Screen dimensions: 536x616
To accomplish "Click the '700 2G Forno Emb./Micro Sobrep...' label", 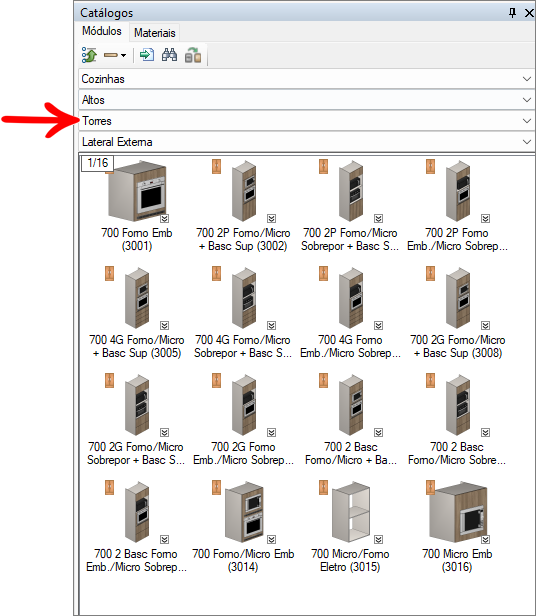I will (243, 453).
